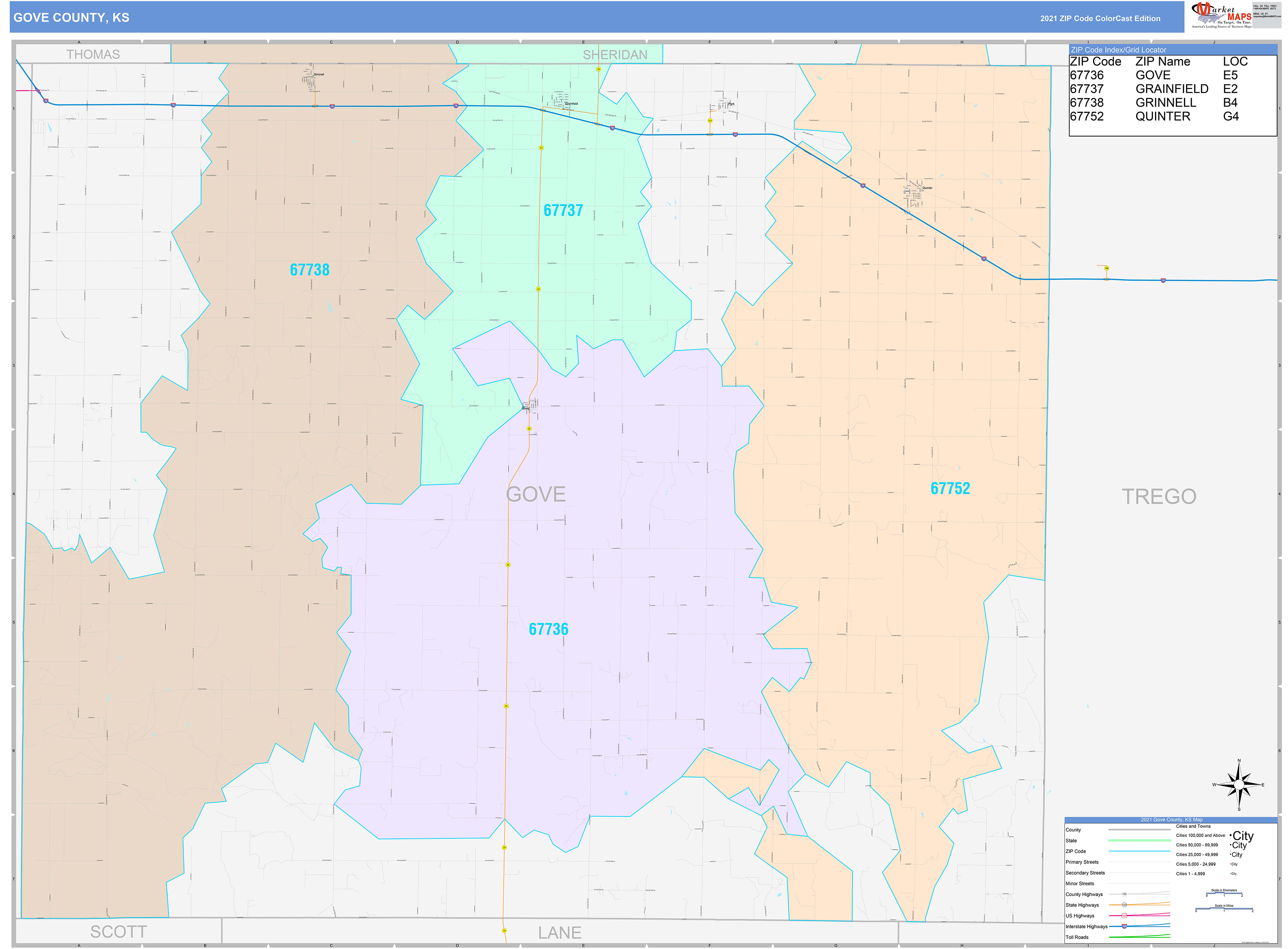The image size is (1288, 949).
Task: Click the GOVE COUNTY, KS title banner
Action: pos(72,18)
